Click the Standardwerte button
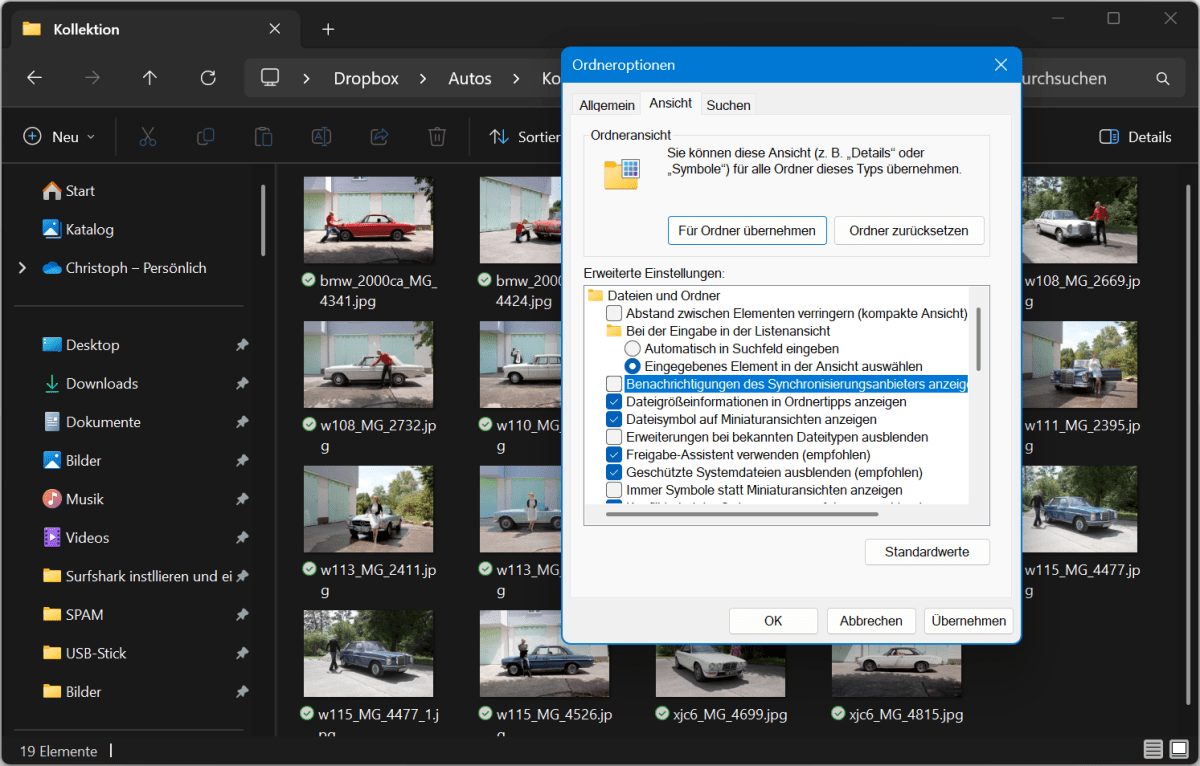1200x766 pixels. (927, 552)
